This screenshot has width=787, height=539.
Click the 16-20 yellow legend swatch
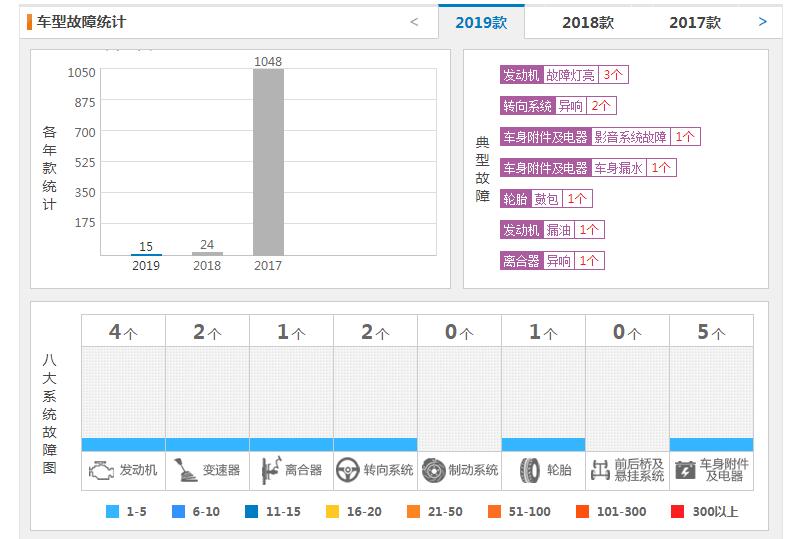(332, 511)
